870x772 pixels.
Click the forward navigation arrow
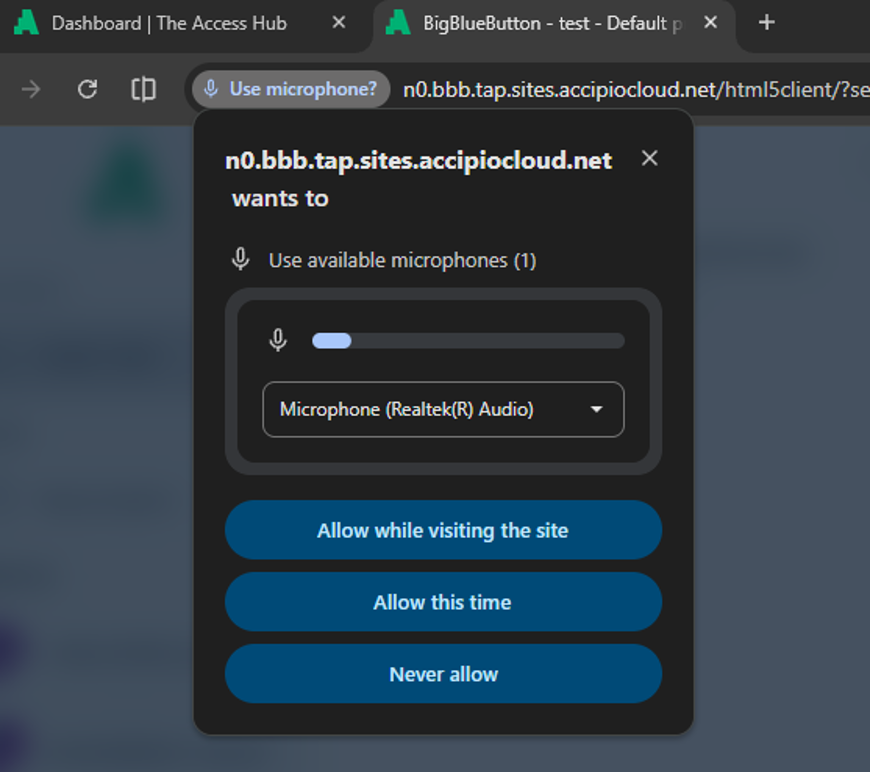pos(31,89)
